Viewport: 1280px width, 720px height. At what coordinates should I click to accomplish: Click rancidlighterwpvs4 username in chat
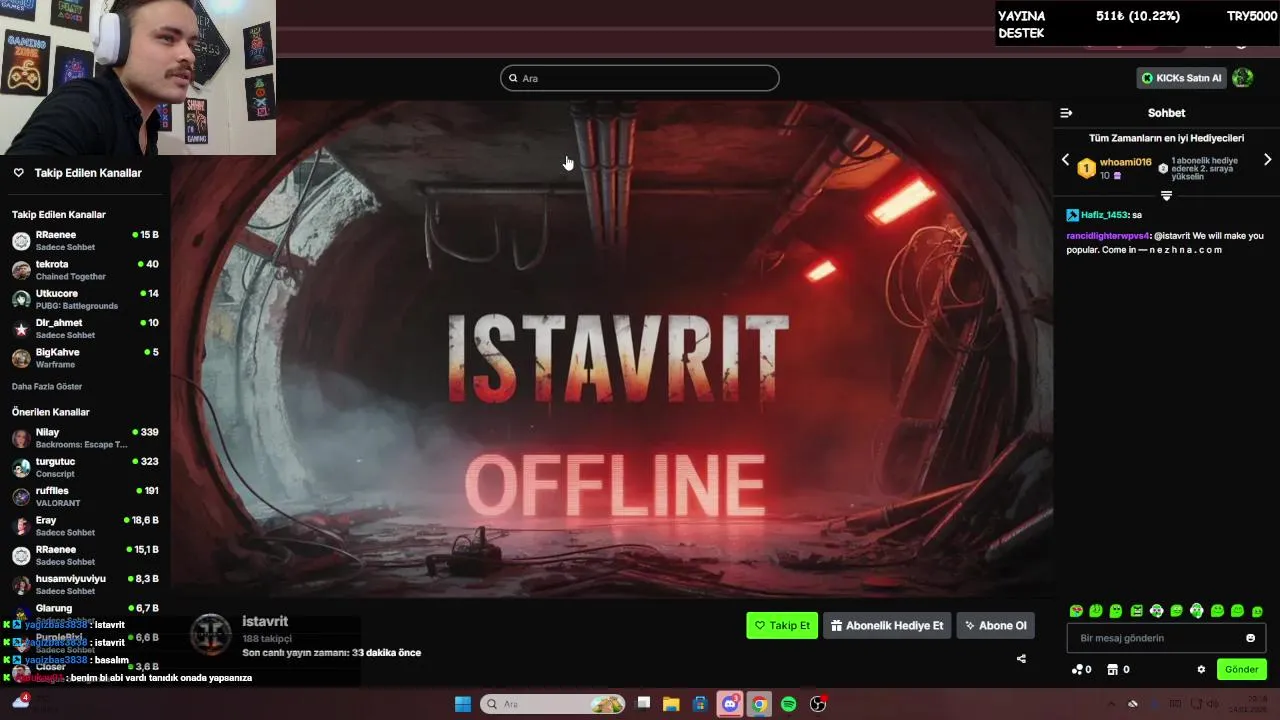point(1108,236)
